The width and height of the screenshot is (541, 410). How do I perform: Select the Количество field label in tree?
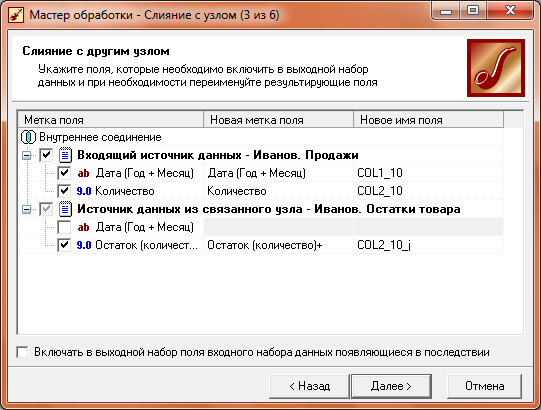[125, 191]
